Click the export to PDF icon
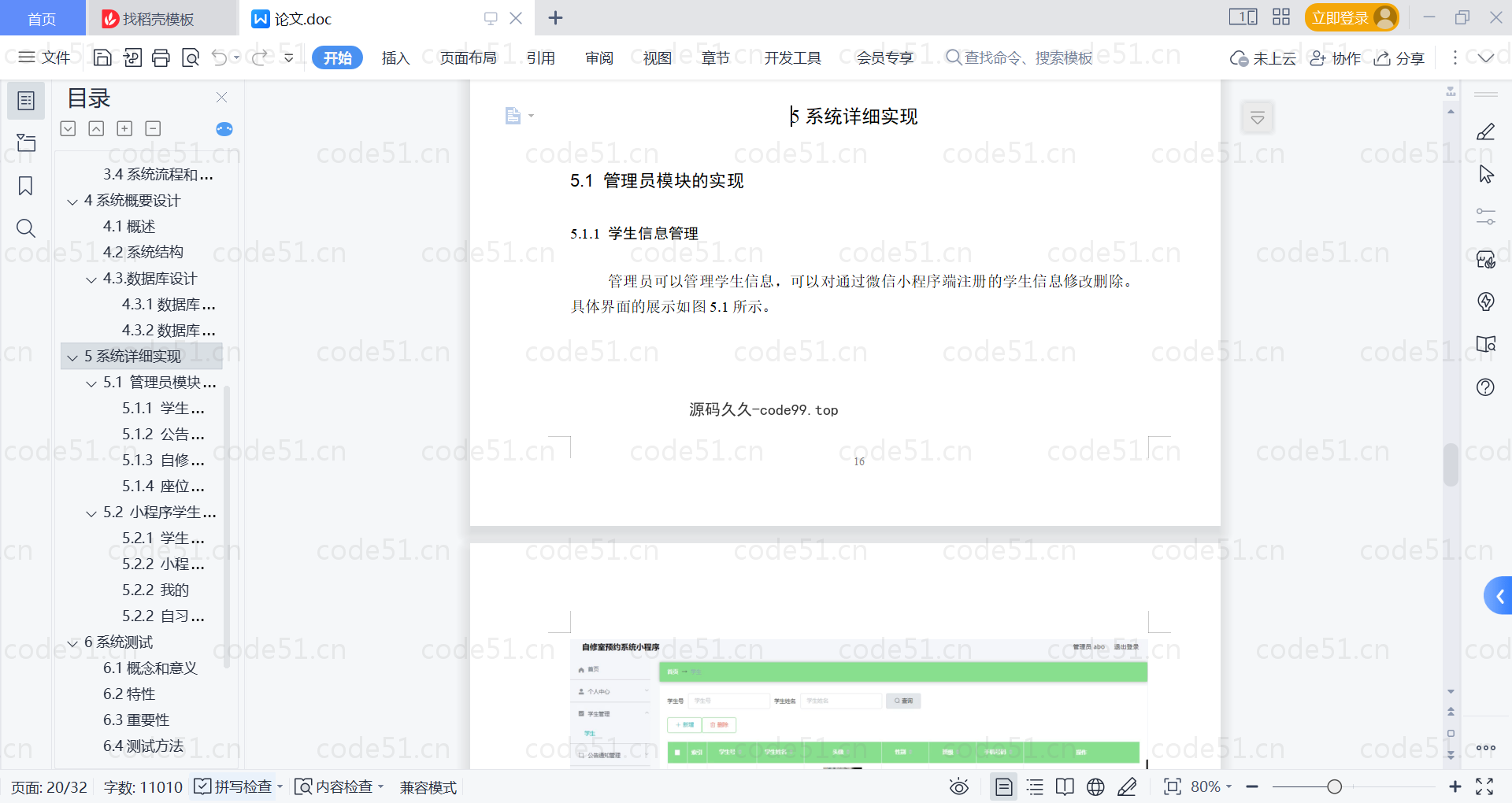 click(x=132, y=57)
